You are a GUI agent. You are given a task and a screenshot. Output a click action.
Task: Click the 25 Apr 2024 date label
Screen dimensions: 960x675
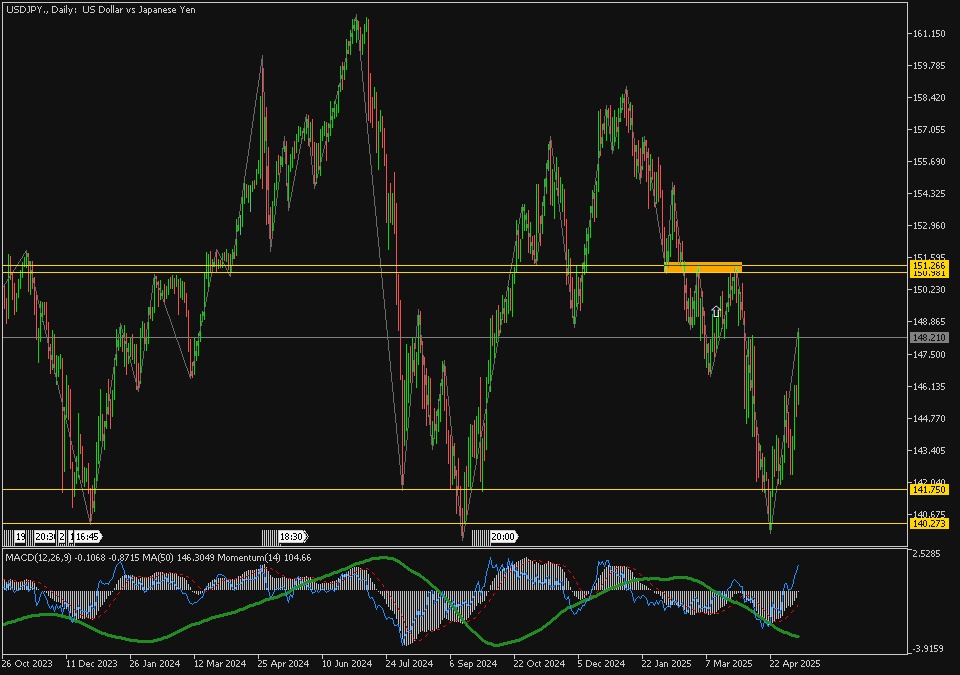tap(283, 663)
